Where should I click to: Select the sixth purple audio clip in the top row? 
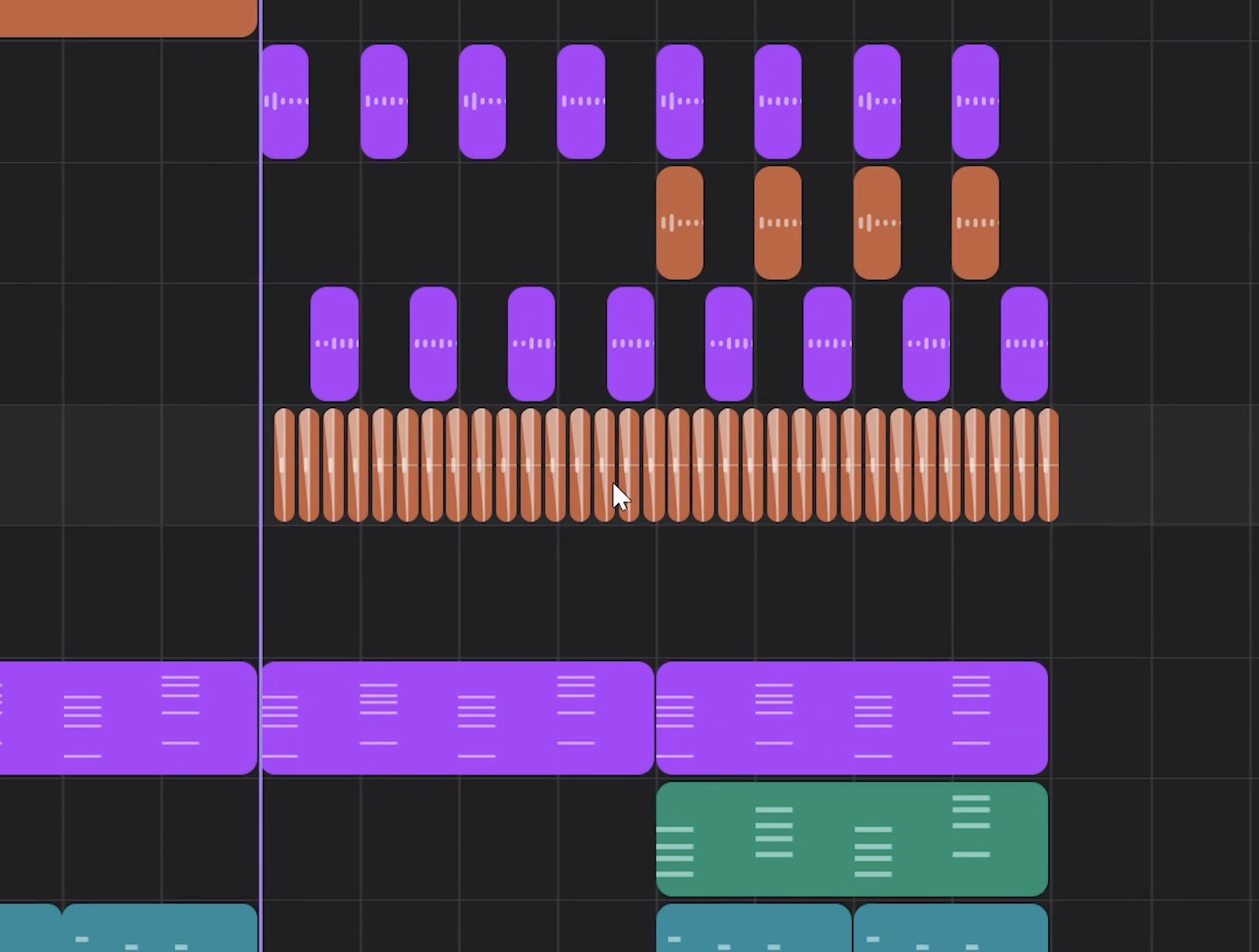point(778,102)
